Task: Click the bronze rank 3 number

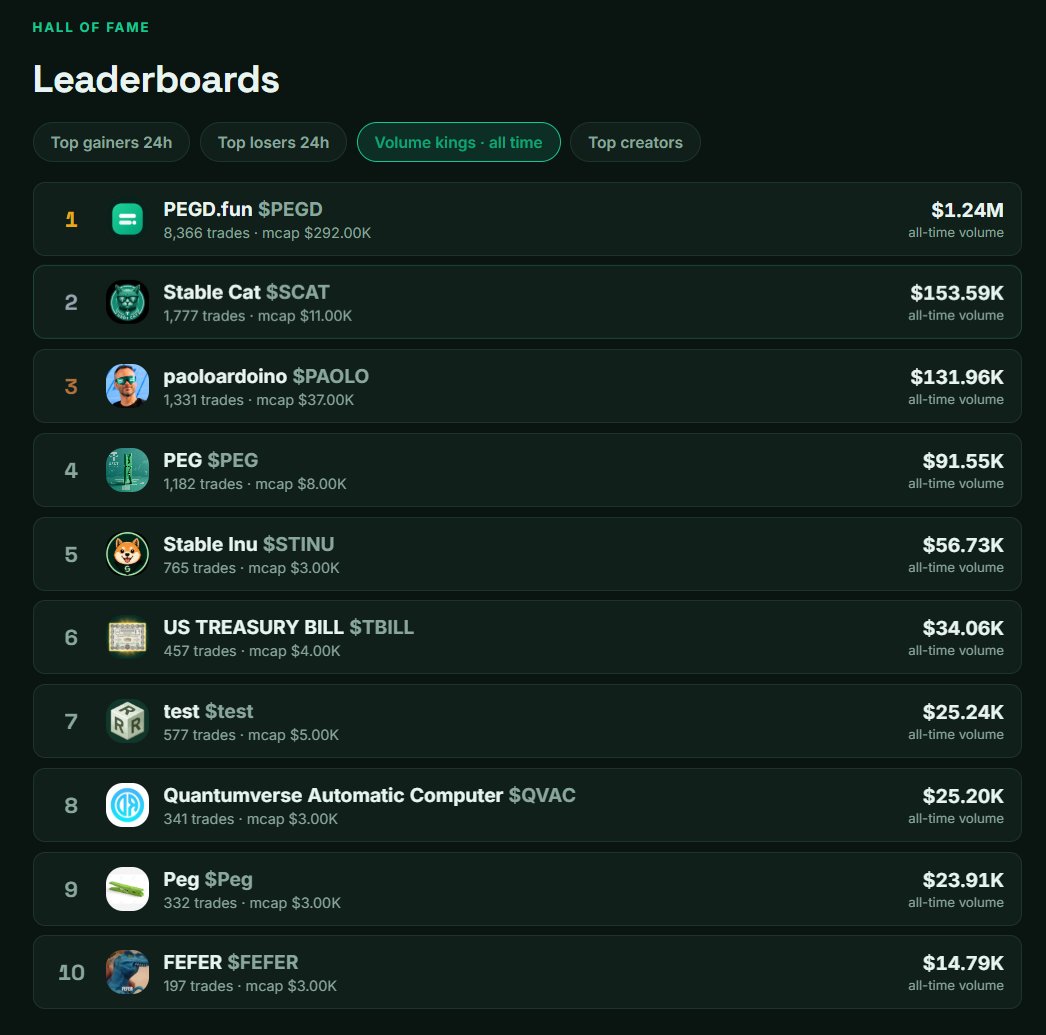Action: click(x=71, y=386)
